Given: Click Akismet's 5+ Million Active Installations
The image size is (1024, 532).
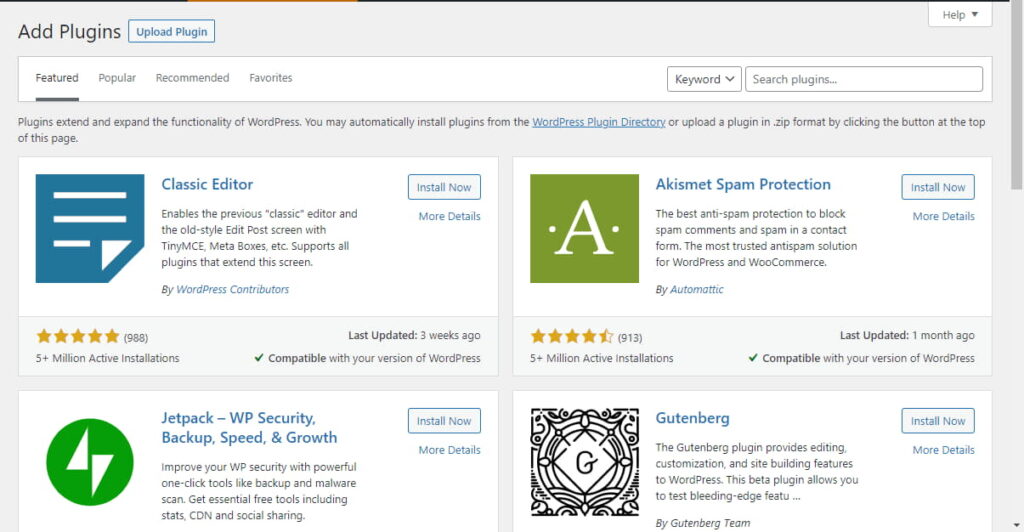Looking at the screenshot, I should (601, 358).
